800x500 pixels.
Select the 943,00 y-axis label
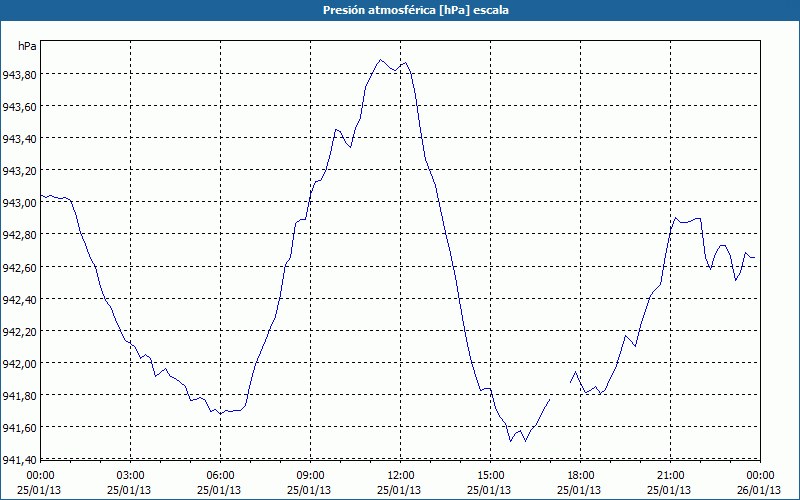pos(19,203)
